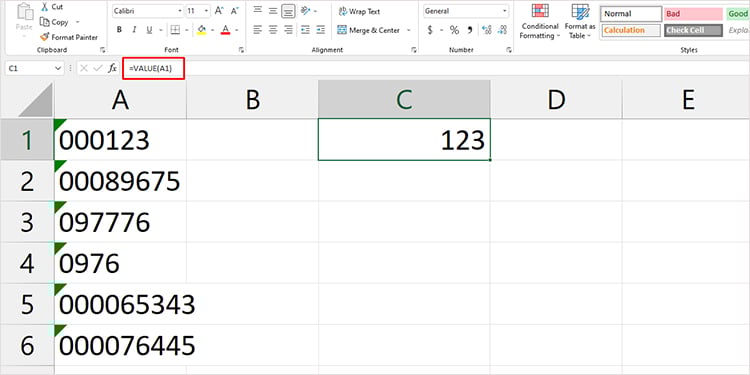Apply the Calculation cell style
750x375 pixels.
click(631, 30)
